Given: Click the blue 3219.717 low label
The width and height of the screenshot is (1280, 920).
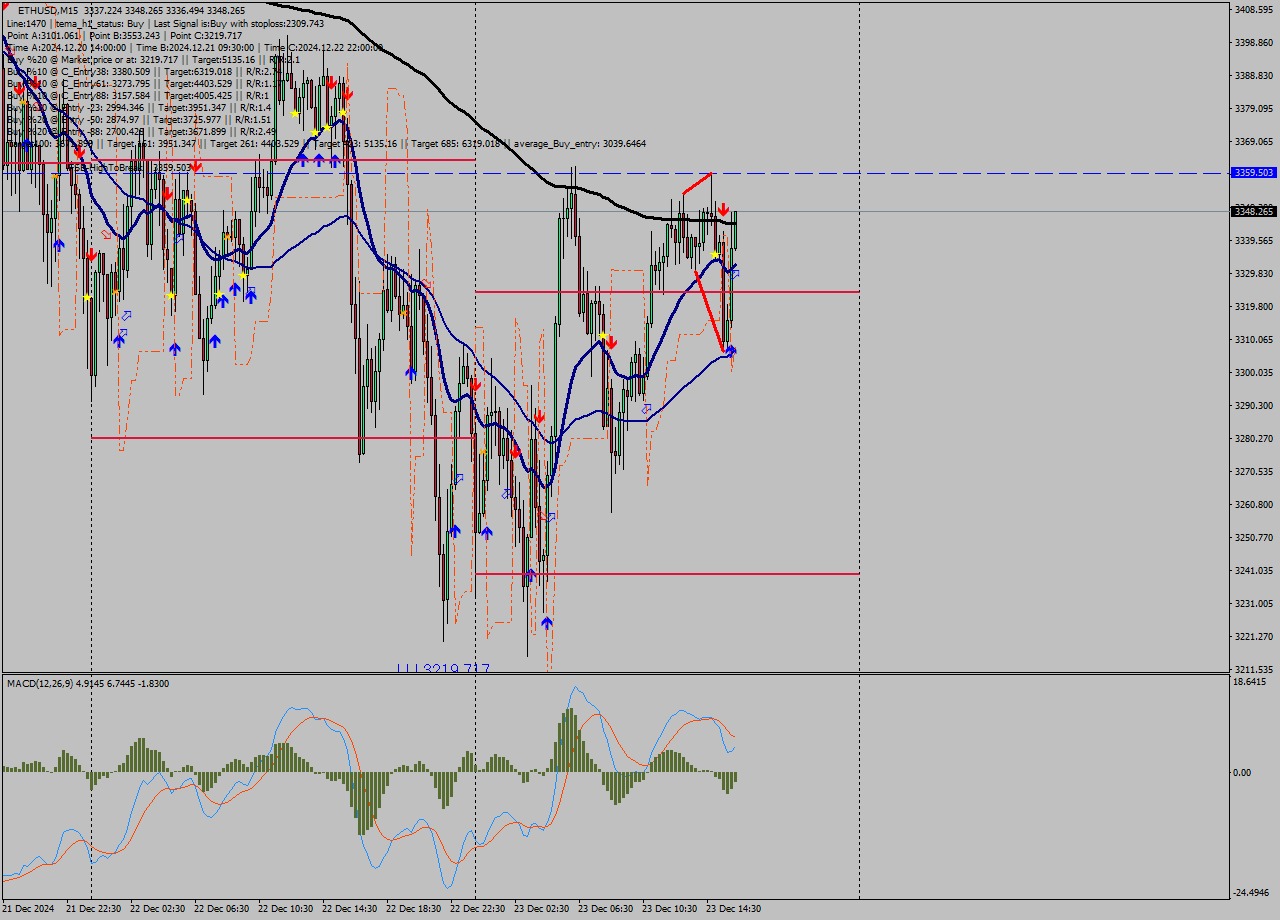Looking at the screenshot, I should coord(443,667).
